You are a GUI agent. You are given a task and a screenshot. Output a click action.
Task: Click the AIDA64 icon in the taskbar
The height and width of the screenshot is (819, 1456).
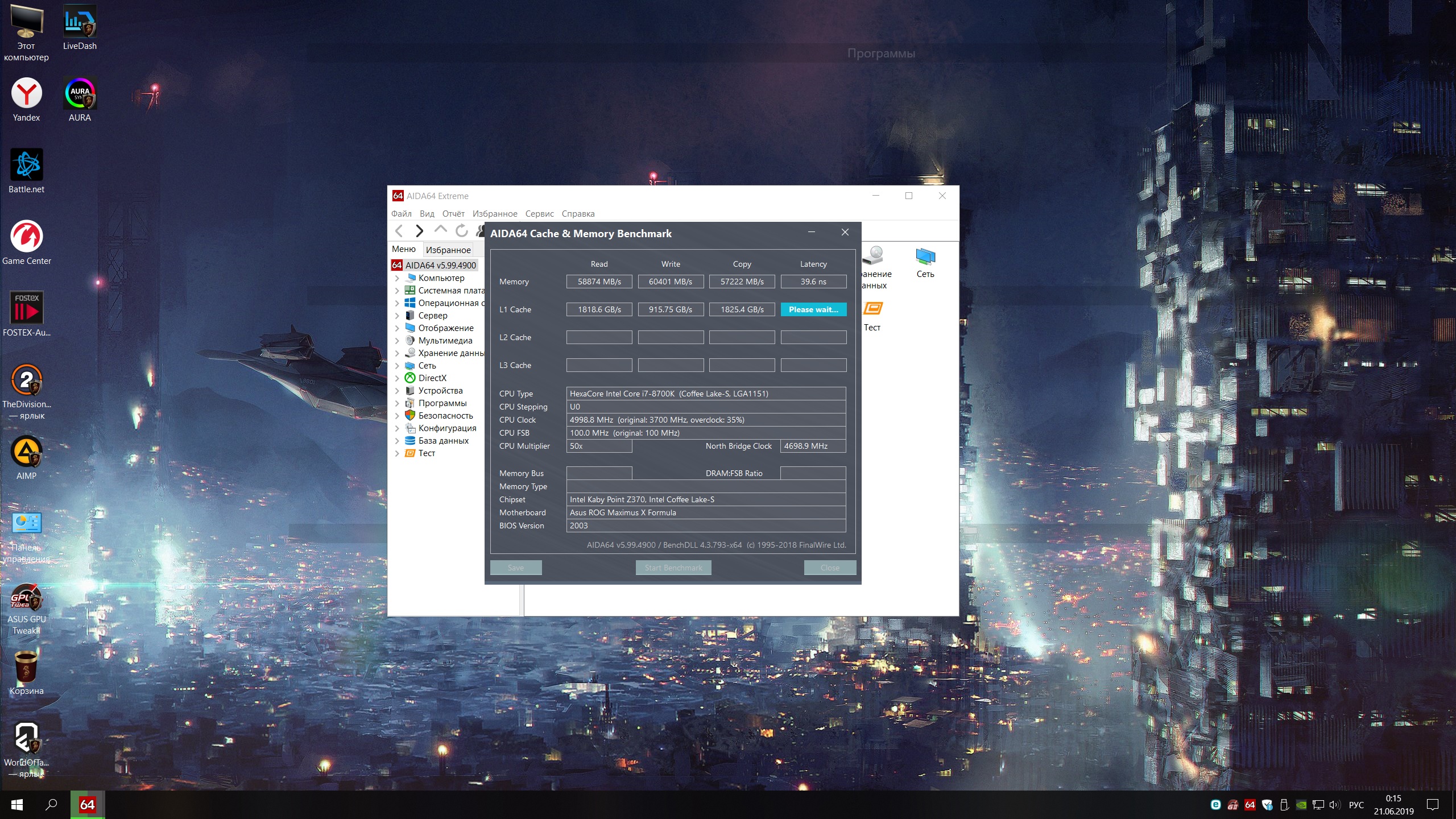[87, 804]
